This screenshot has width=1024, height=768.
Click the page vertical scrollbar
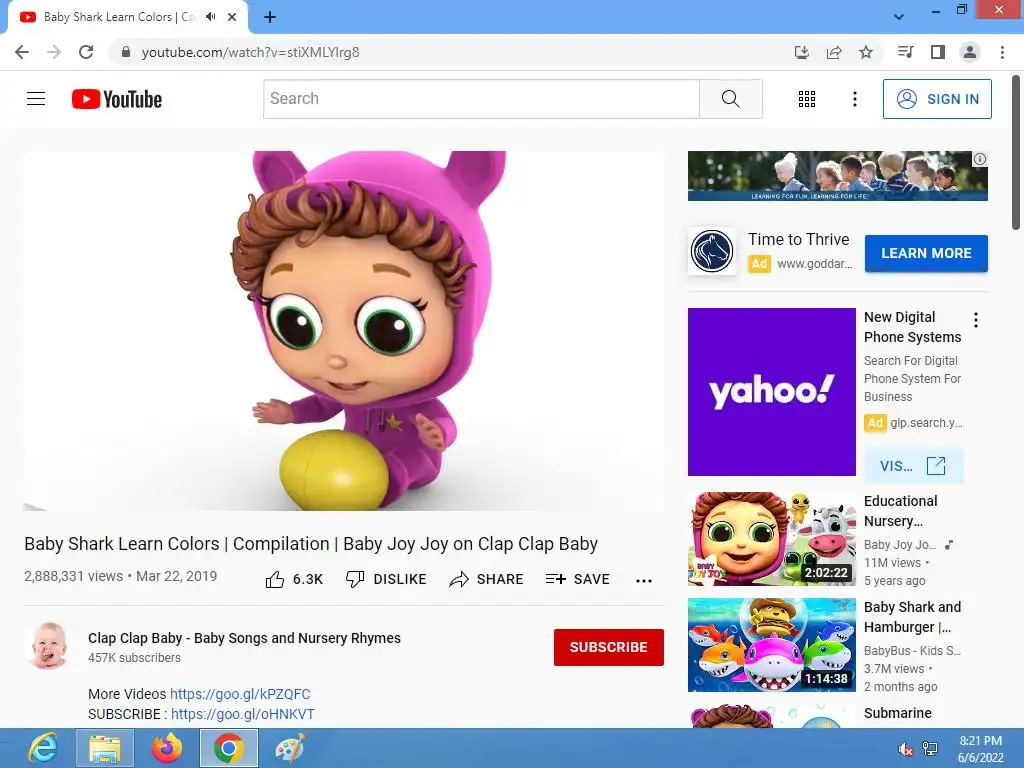tap(1016, 153)
